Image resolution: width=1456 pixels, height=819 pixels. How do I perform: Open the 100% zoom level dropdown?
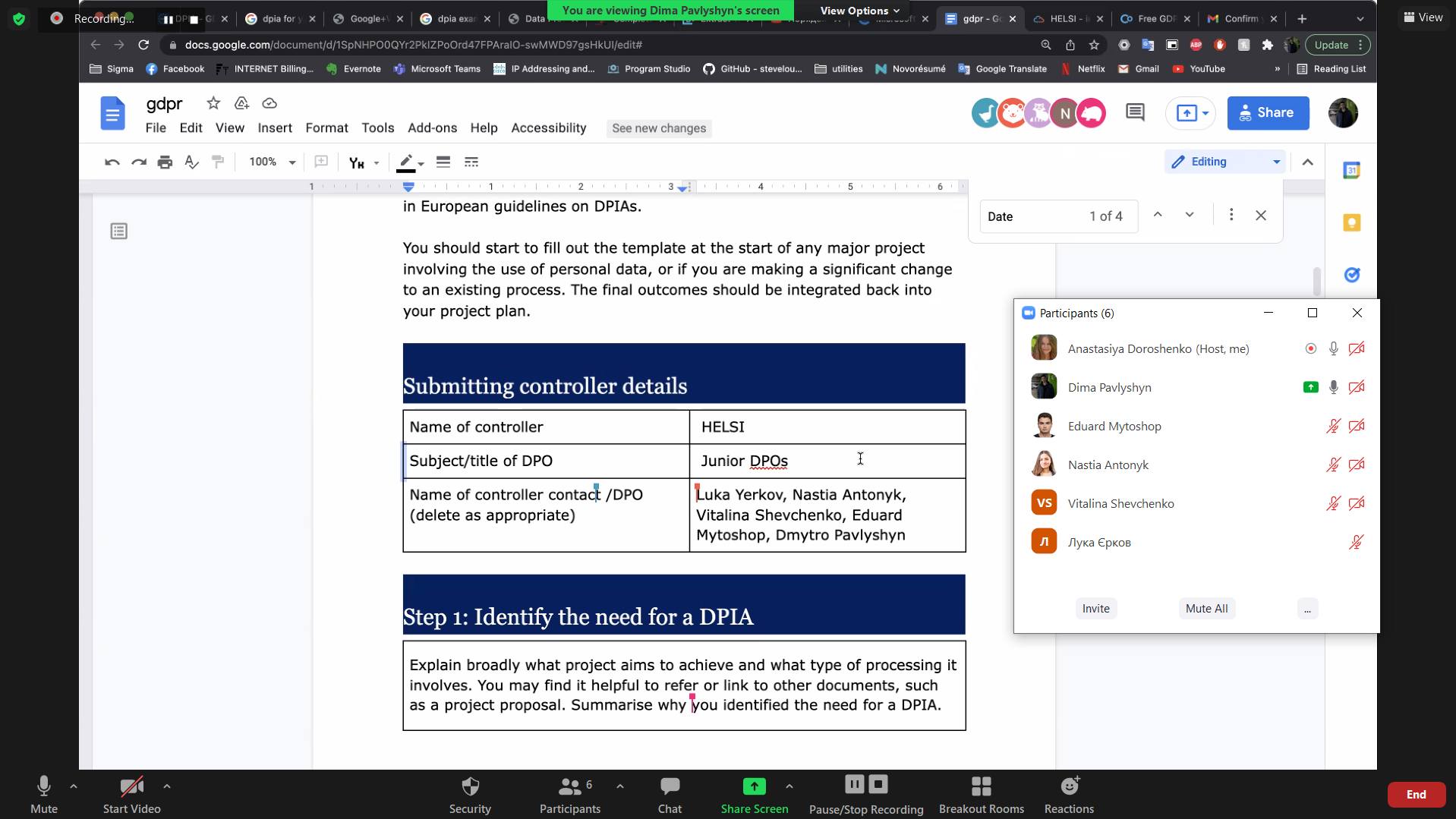point(272,162)
